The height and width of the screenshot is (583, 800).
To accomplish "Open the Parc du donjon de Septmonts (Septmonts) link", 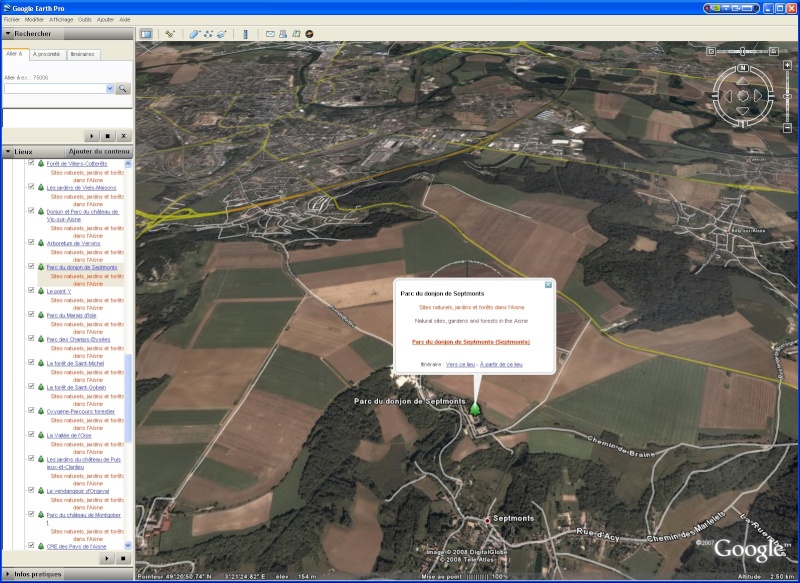I will (471, 342).
